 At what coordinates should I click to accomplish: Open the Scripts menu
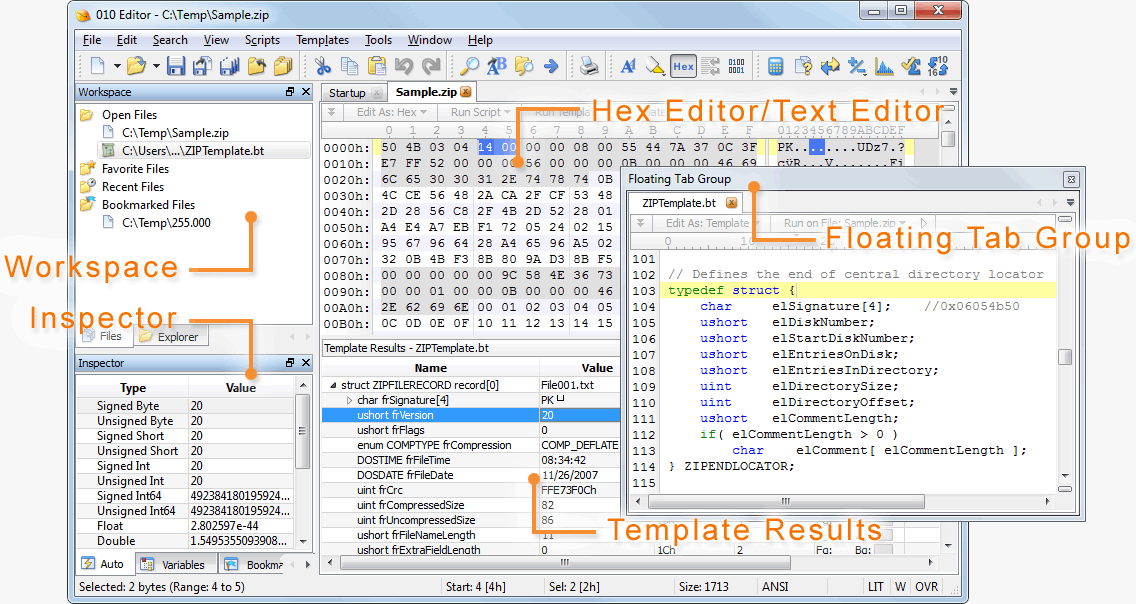262,40
